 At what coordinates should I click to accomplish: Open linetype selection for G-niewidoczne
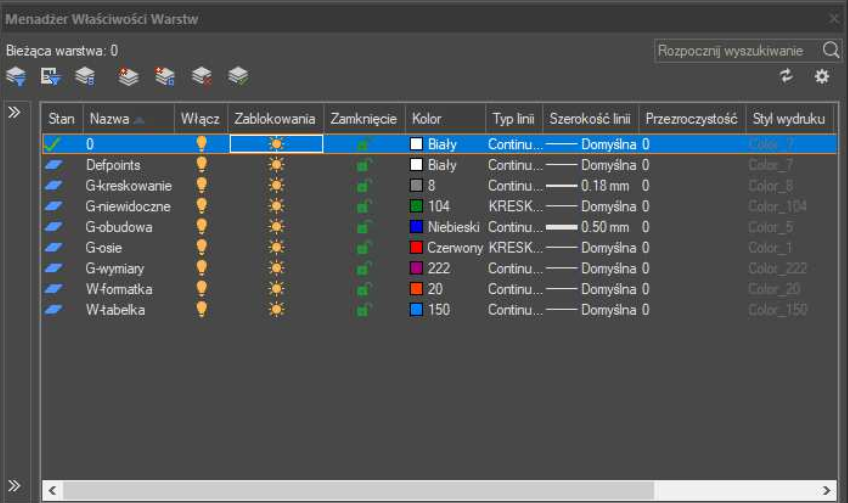[514, 206]
